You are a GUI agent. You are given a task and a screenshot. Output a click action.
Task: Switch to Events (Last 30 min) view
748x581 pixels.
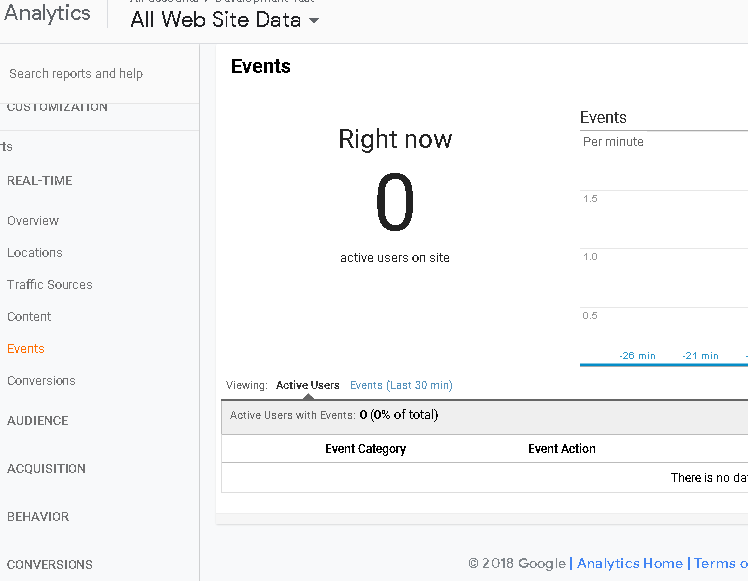click(401, 385)
